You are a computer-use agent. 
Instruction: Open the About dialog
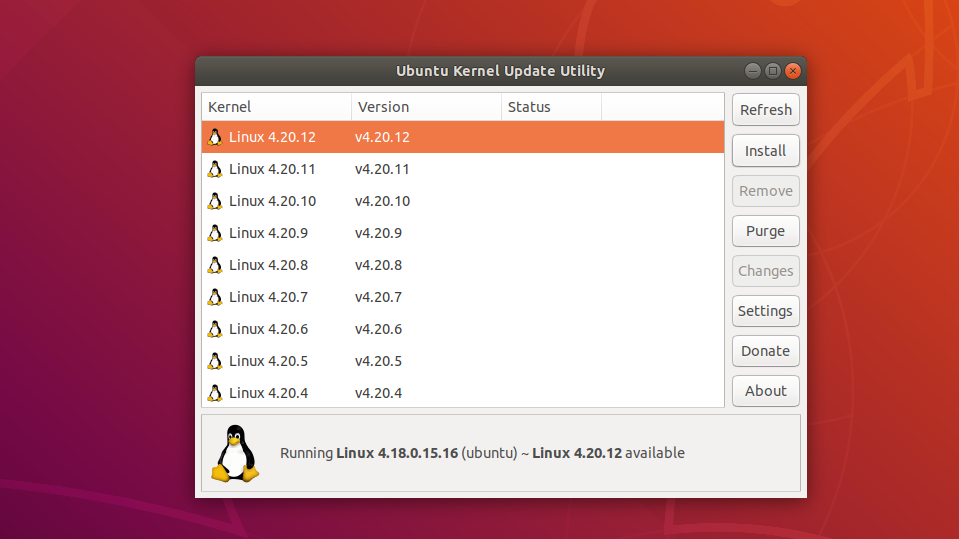[x=766, y=390]
